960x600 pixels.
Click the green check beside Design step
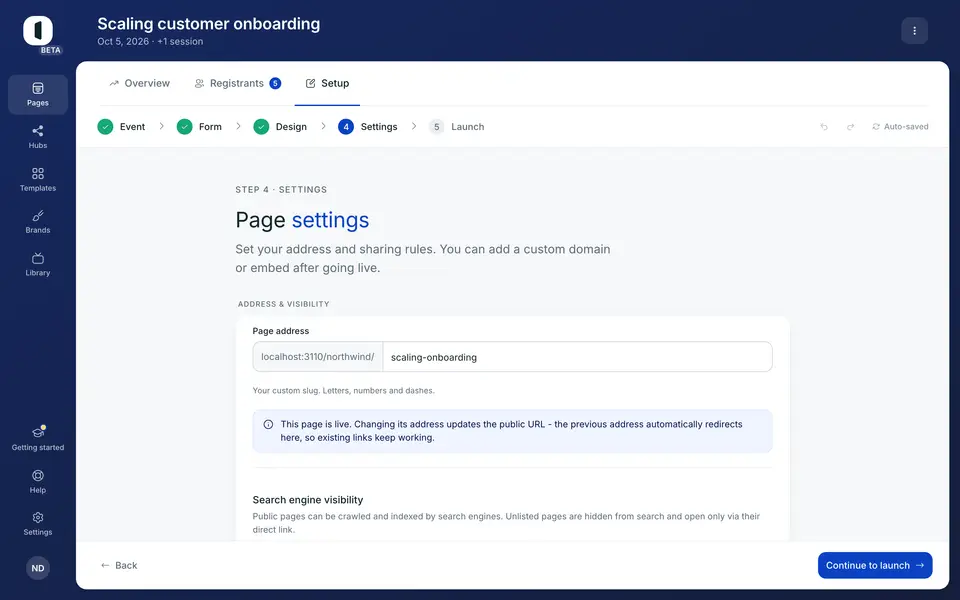coord(261,127)
